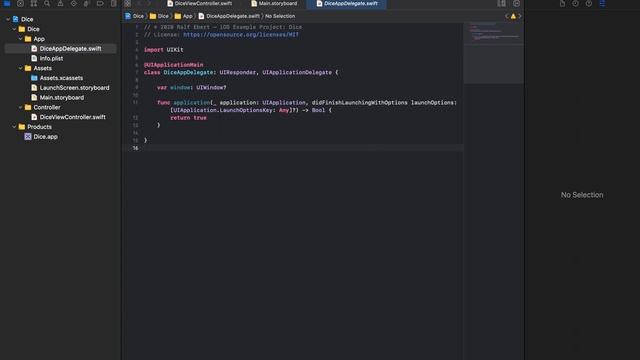Show the File inspector

[562, 4]
